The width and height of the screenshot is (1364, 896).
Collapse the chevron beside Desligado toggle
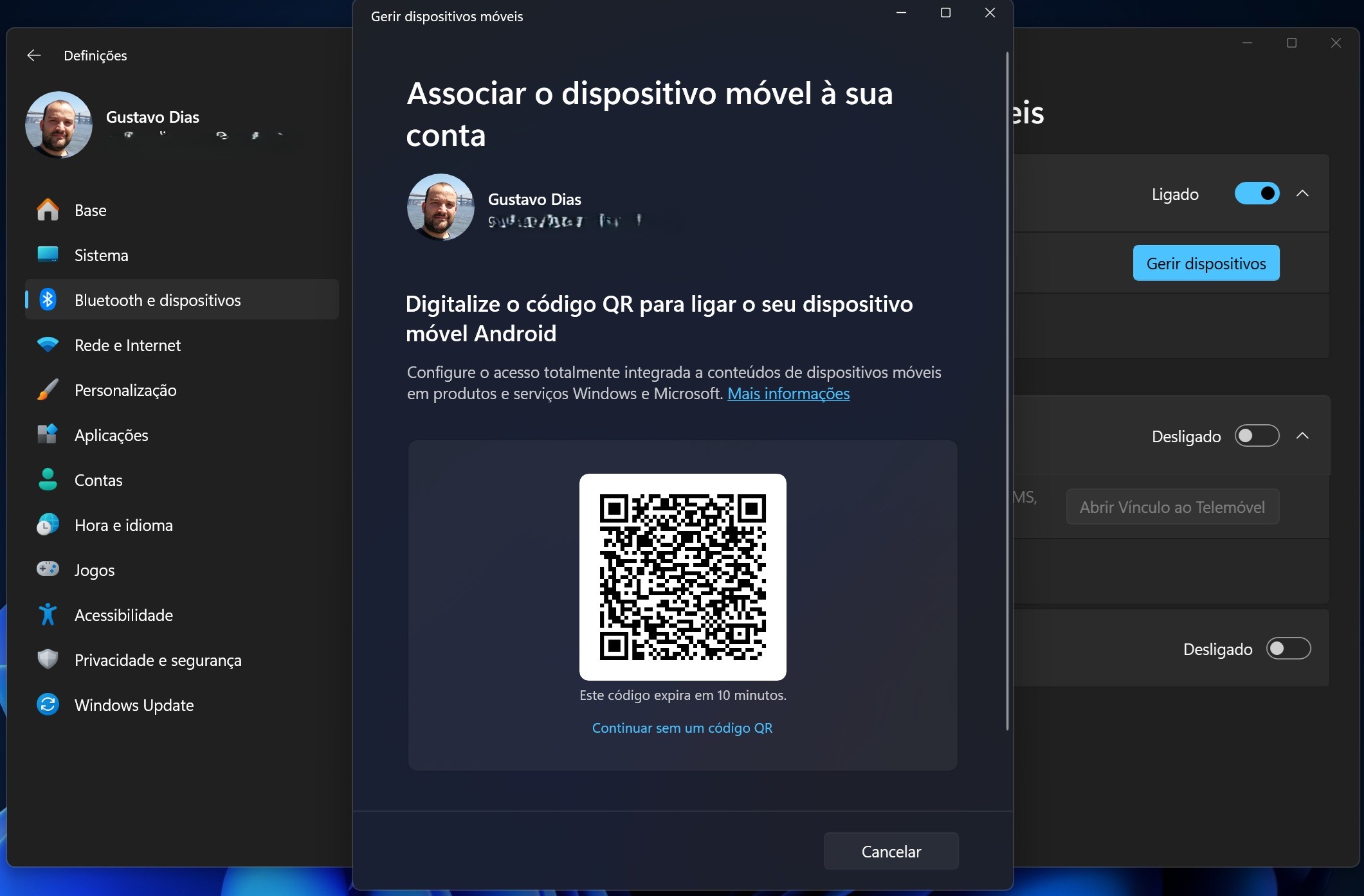pos(1302,436)
